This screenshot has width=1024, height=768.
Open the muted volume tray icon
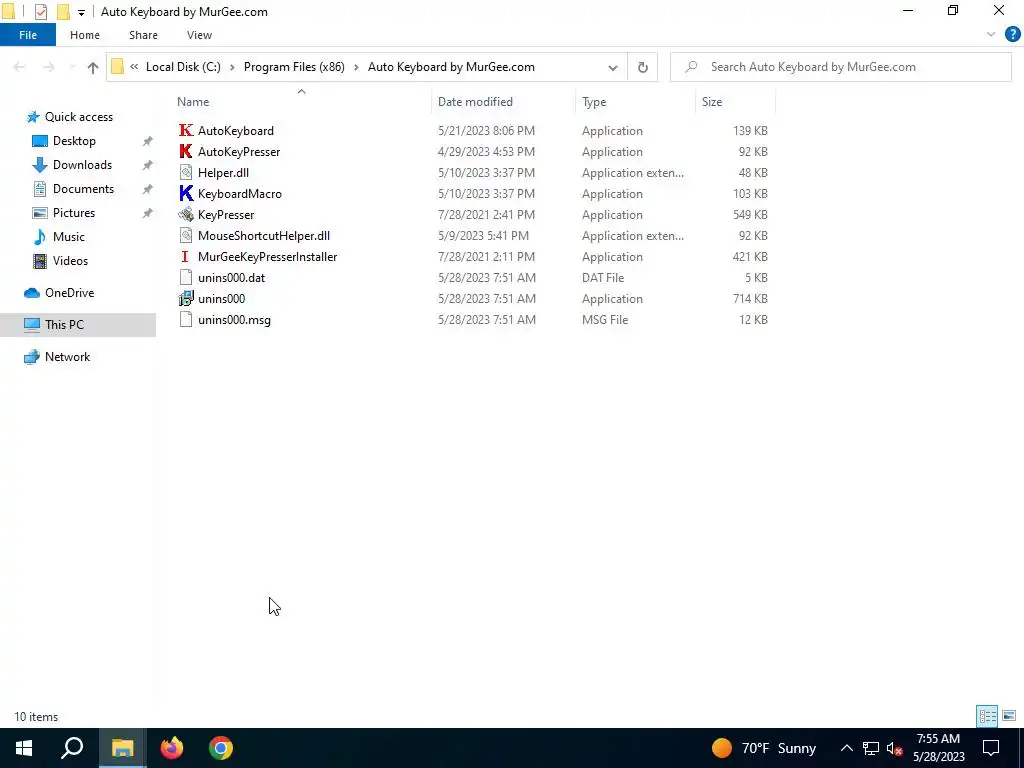click(895, 748)
